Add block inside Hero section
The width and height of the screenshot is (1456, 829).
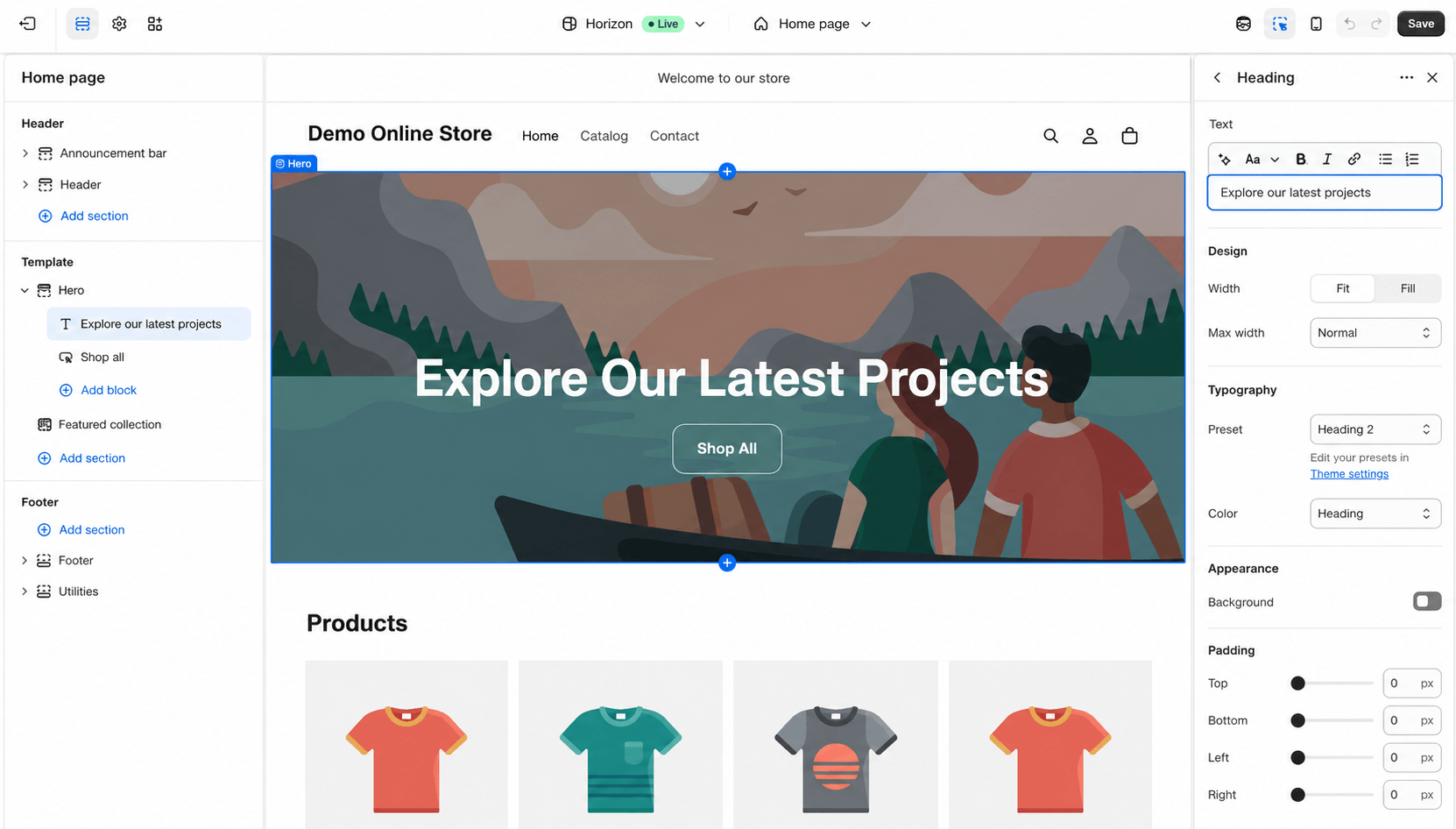pyautogui.click(x=97, y=390)
